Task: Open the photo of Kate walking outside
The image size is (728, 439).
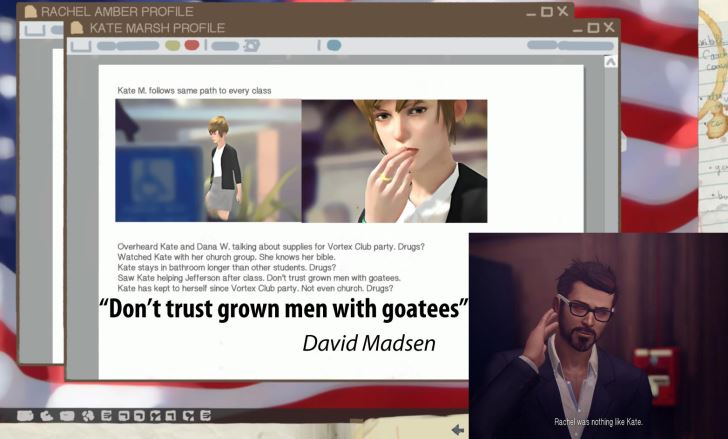Action: coord(208,161)
